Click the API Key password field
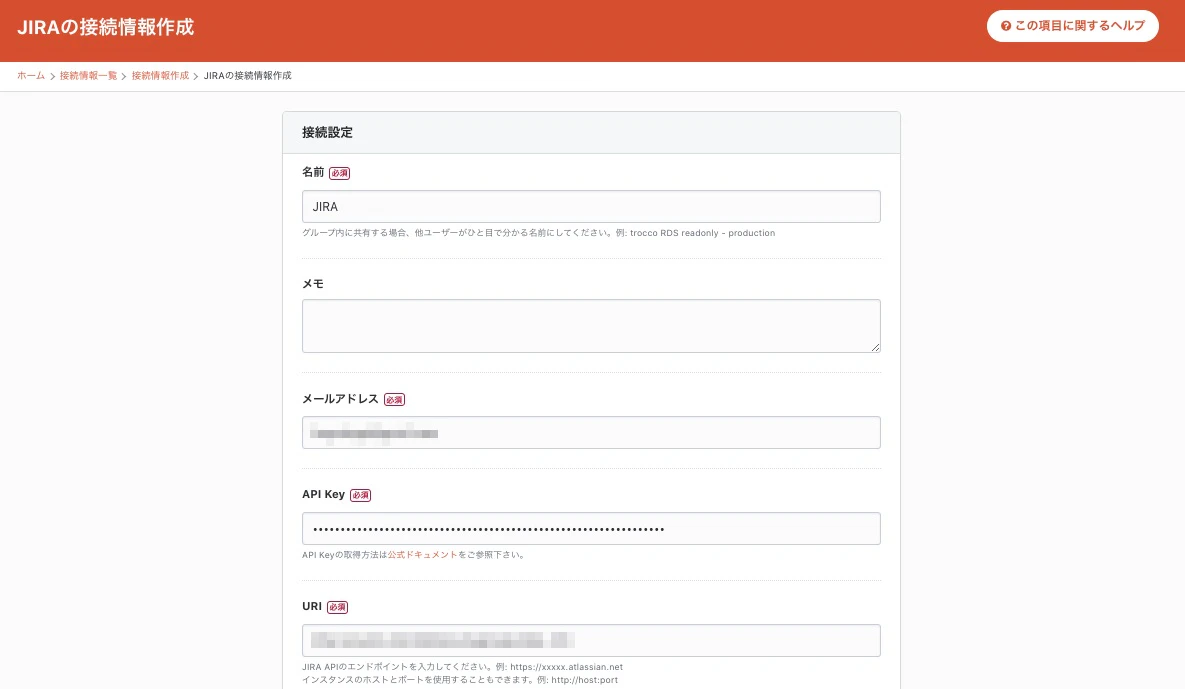 coord(591,529)
